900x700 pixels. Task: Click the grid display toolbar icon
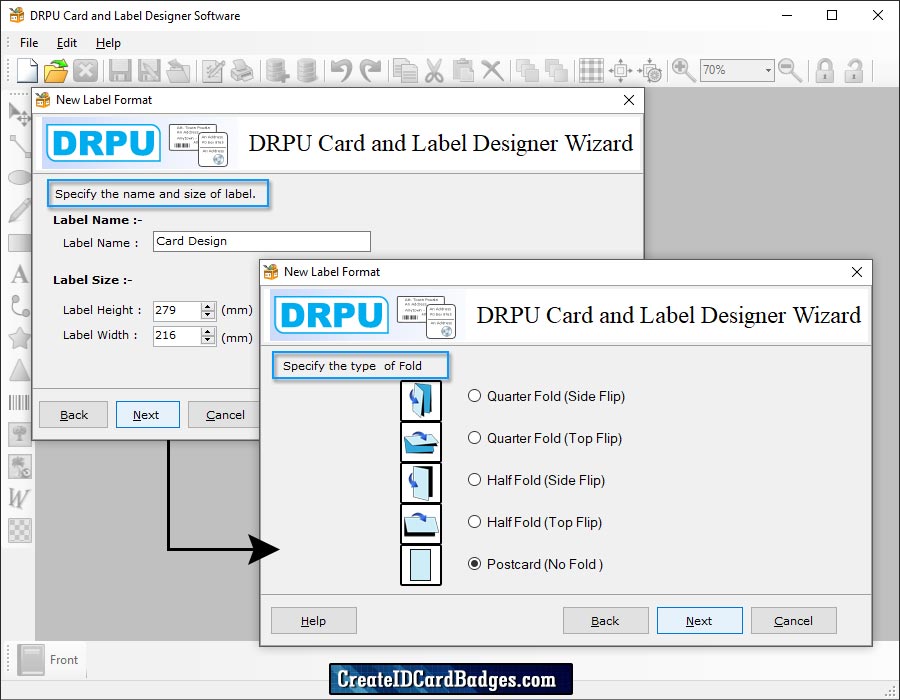tap(591, 71)
